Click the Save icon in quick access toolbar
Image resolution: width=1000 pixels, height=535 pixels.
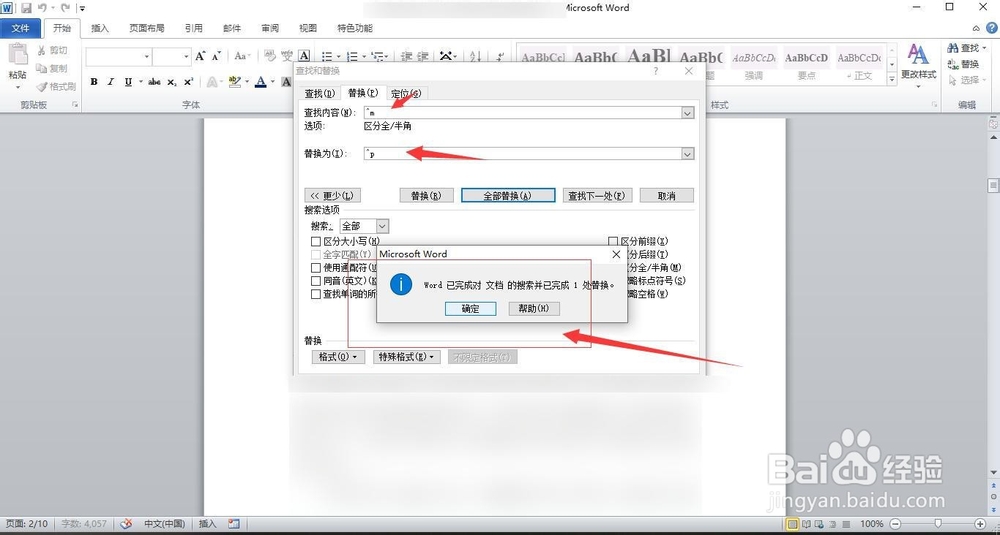[x=26, y=8]
